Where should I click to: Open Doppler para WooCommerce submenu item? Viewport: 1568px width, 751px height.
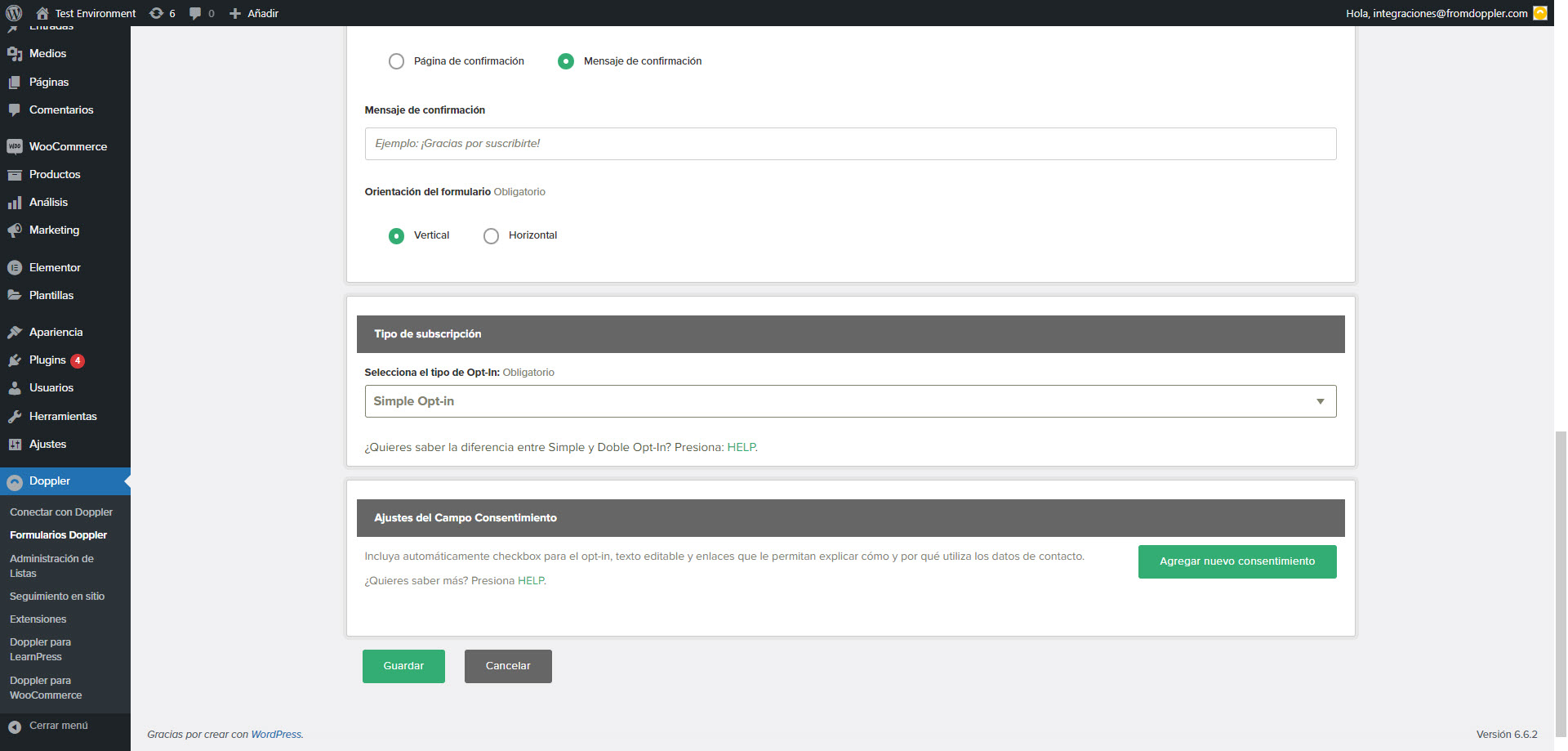[46, 688]
